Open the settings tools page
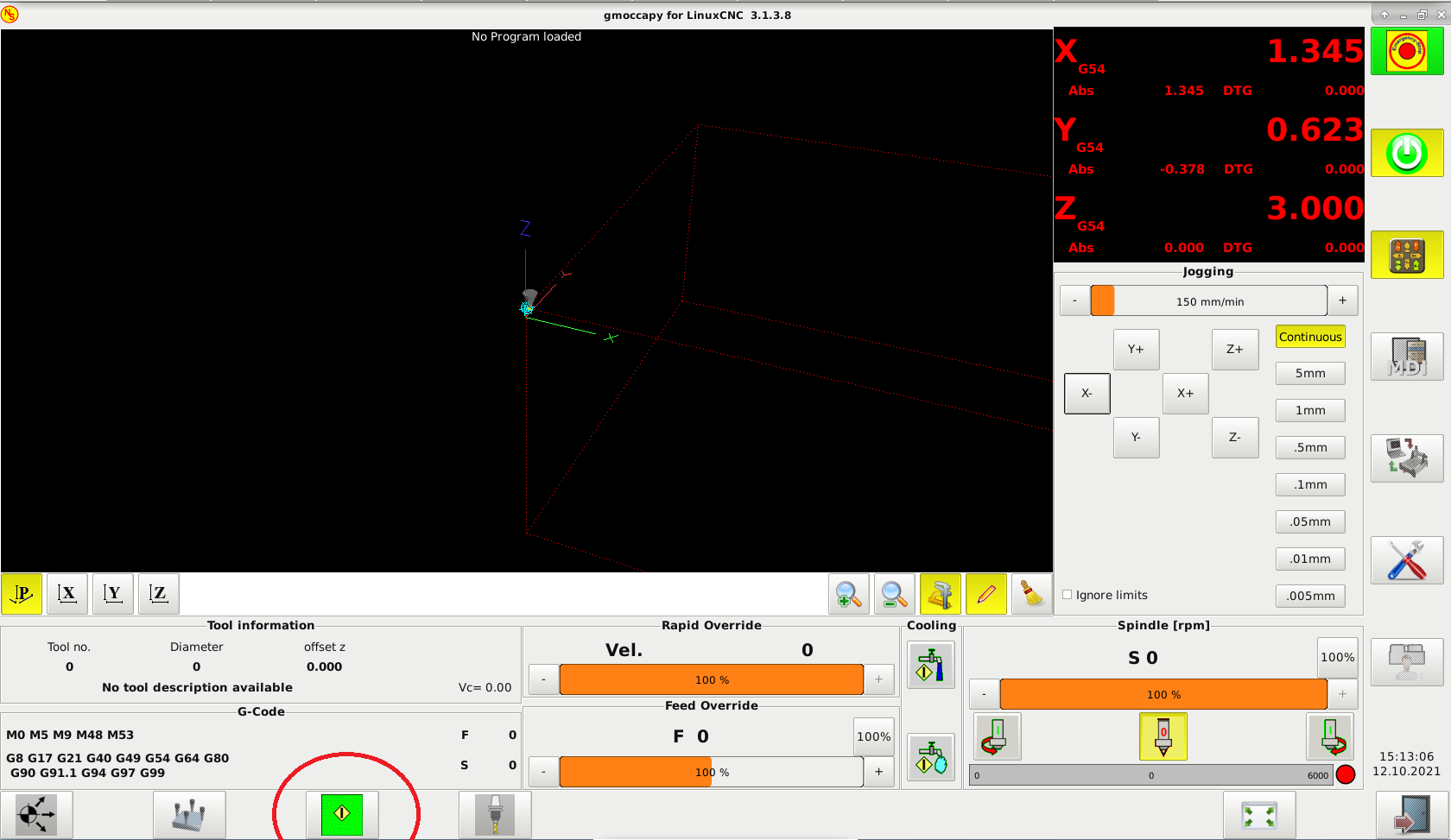The image size is (1451, 840). [1406, 560]
